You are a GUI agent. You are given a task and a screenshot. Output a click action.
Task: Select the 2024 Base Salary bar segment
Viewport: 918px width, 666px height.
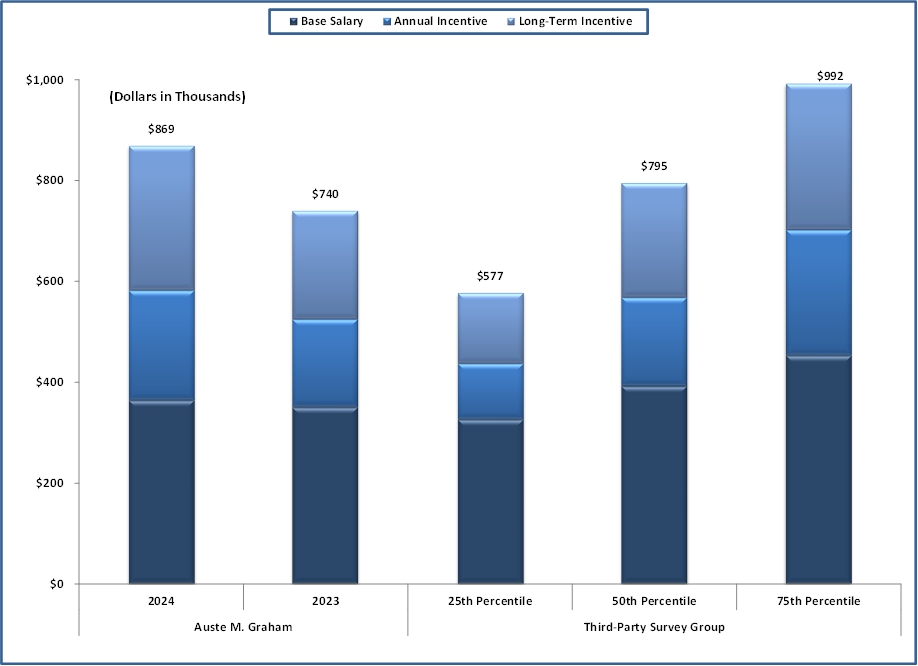[162, 492]
